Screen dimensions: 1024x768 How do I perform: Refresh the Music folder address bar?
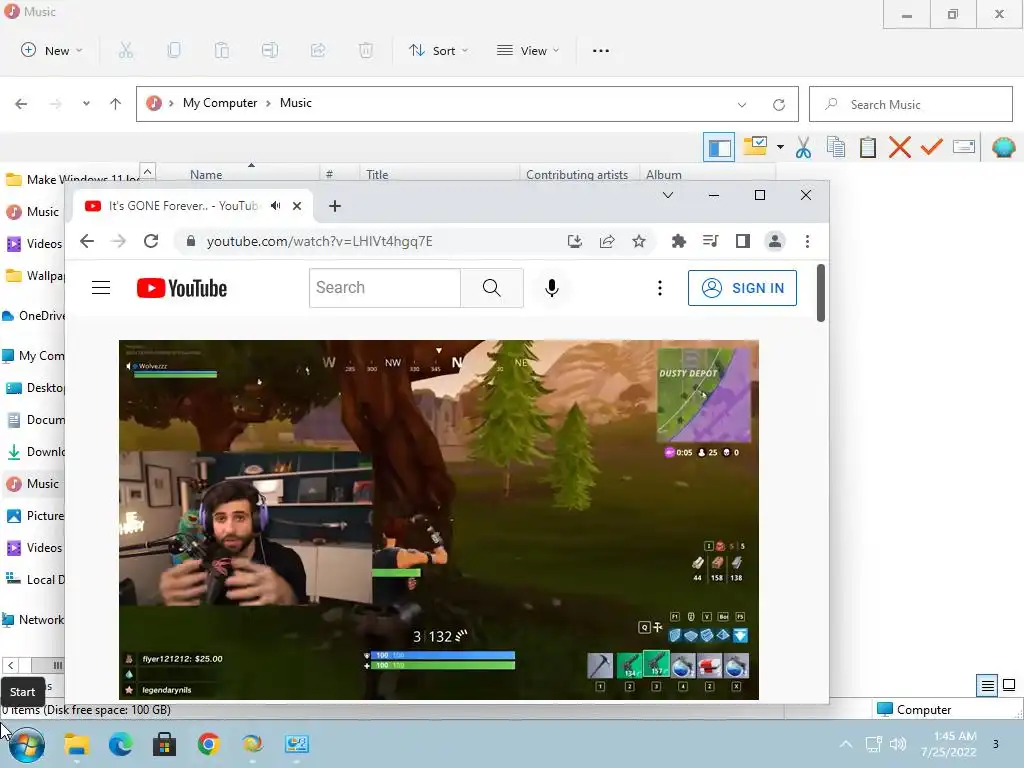[778, 104]
